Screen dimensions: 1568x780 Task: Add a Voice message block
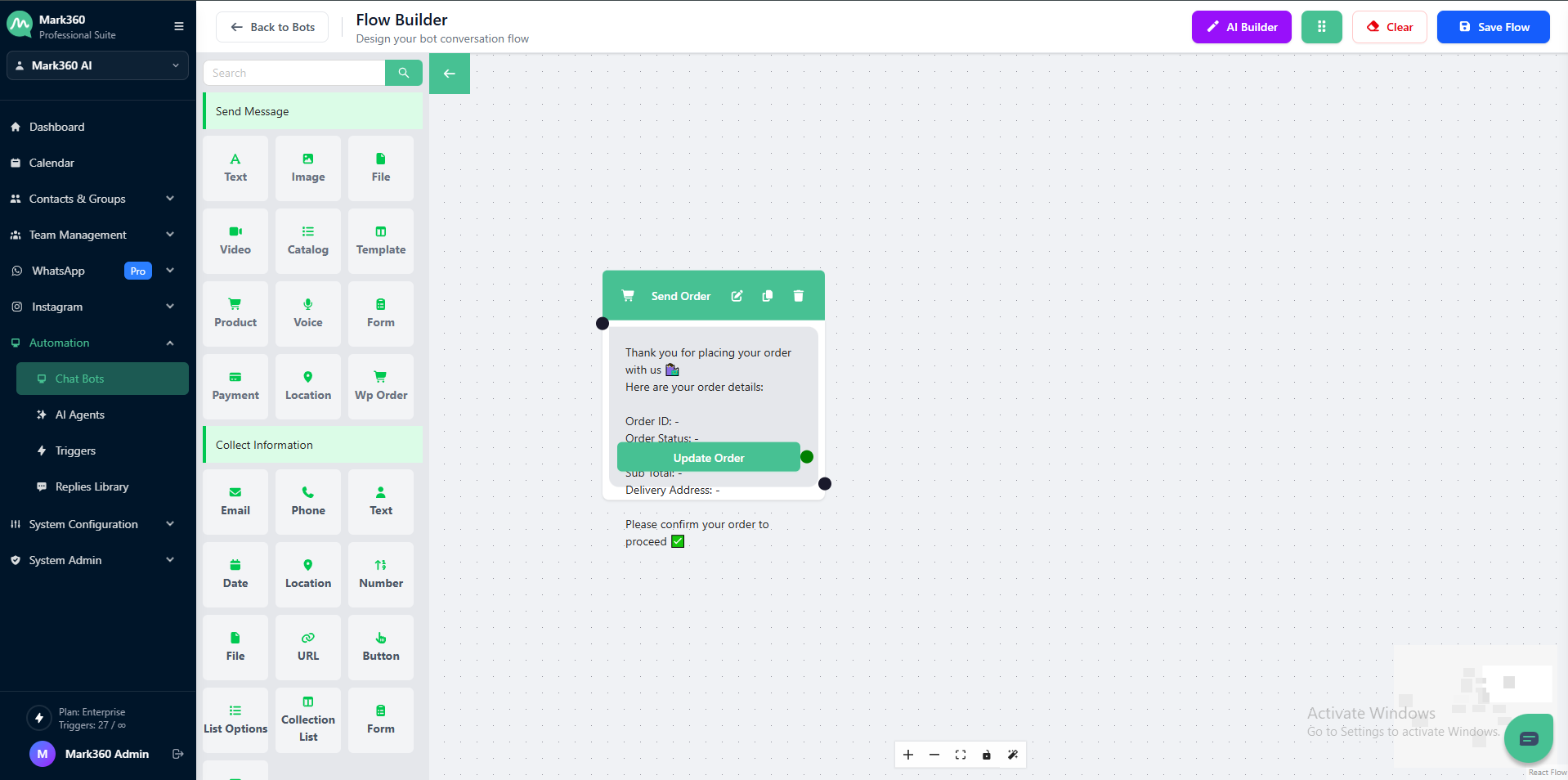click(308, 313)
